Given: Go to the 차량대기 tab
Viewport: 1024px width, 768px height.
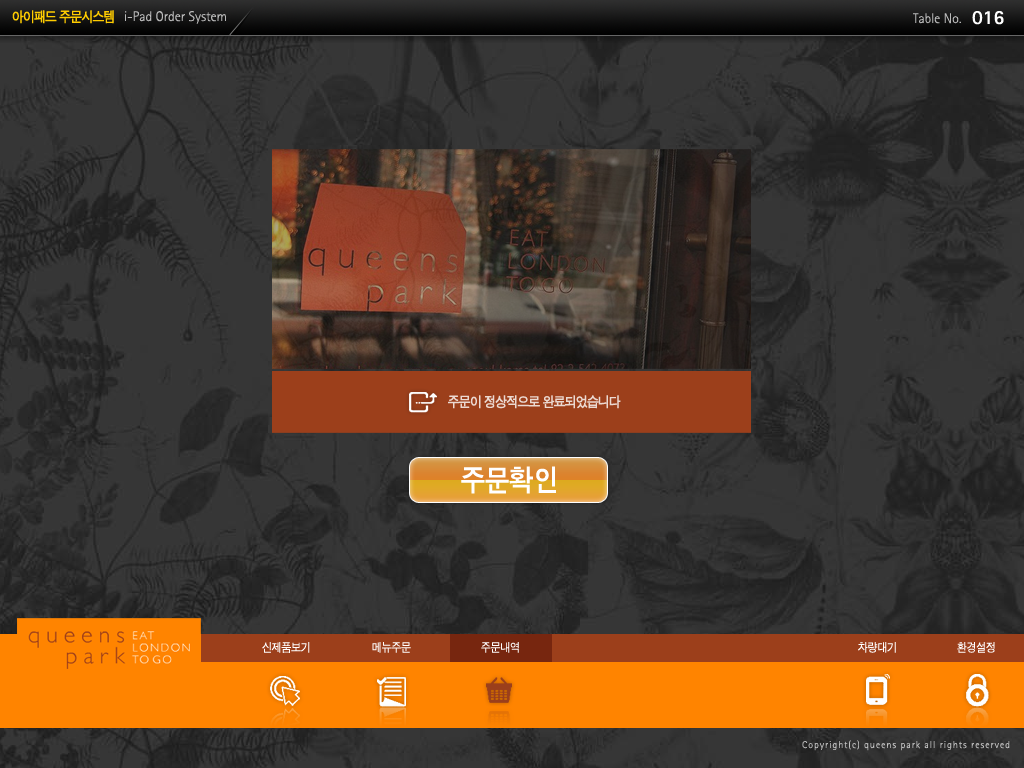Looking at the screenshot, I should point(877,648).
